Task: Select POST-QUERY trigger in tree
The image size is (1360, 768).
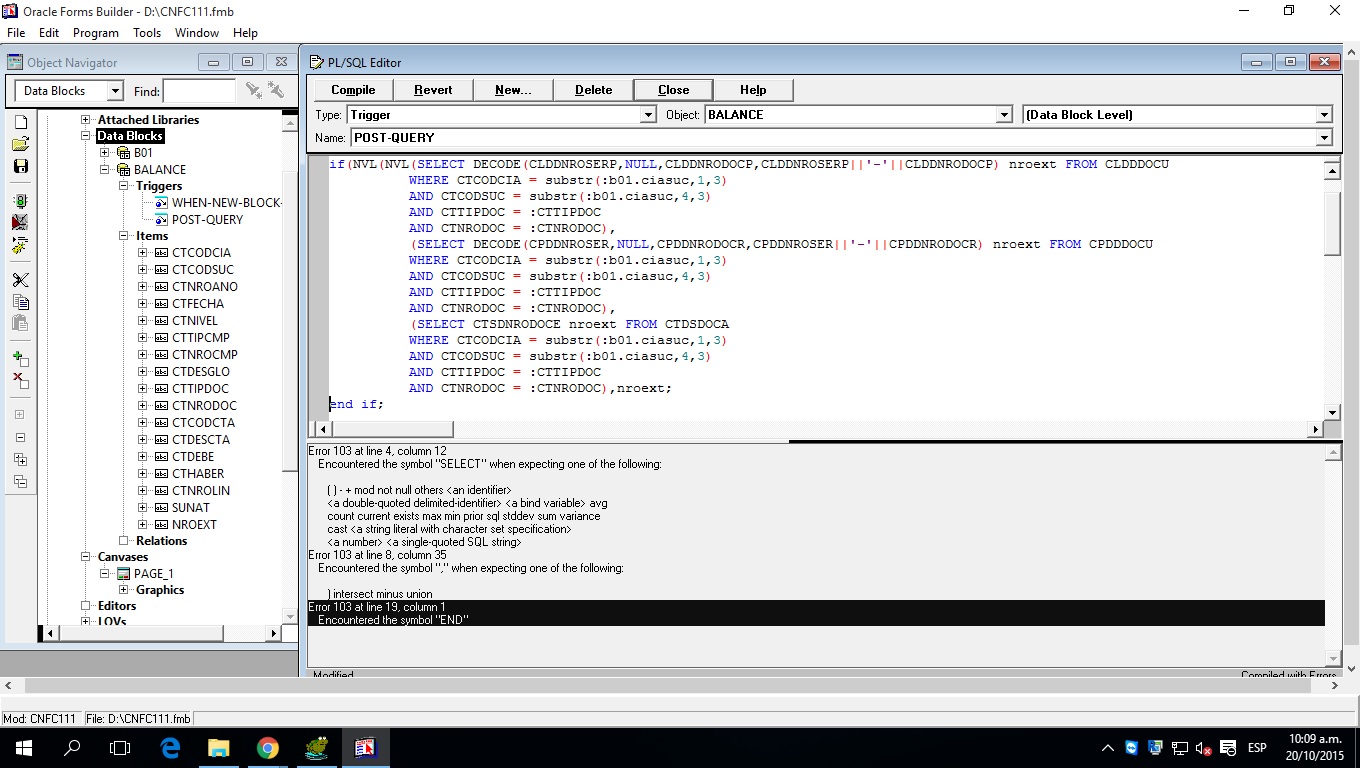Action: 207,220
